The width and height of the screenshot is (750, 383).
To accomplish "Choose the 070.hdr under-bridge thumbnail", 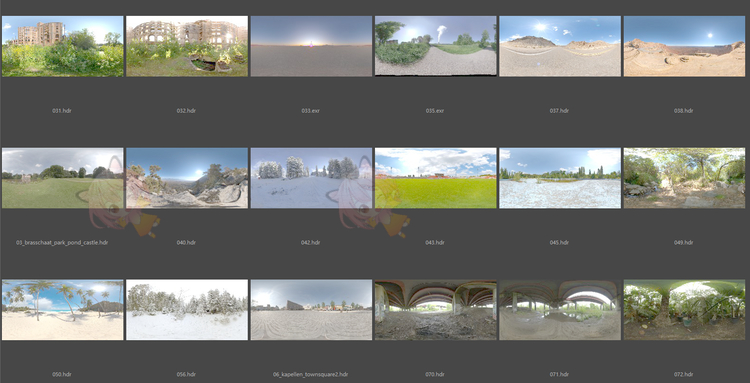I will (436, 310).
